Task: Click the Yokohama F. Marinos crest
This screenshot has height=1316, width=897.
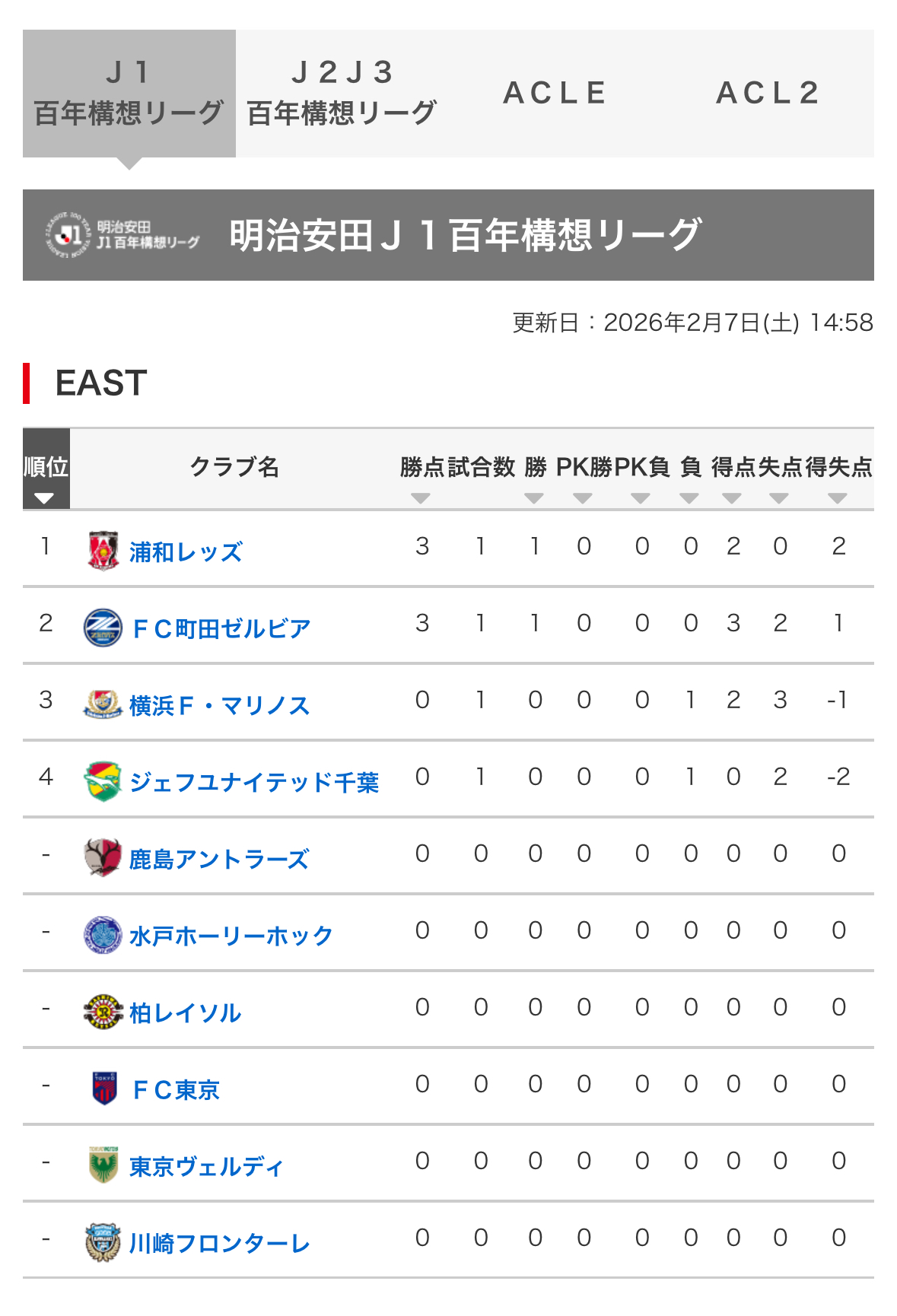Action: [103, 704]
